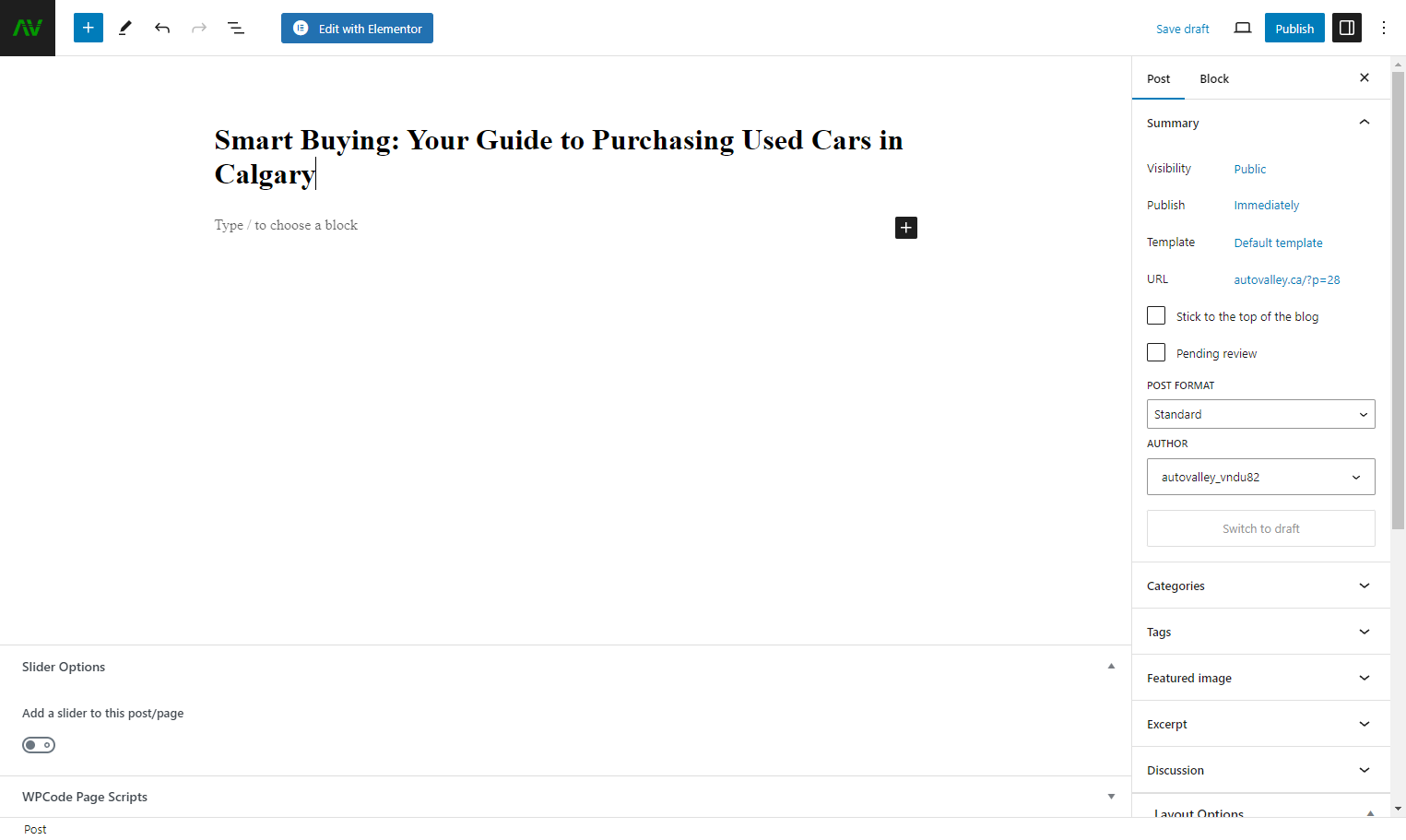Open the Post Format Standard dropdown
Screen dimensions: 1406x840
[1261, 414]
